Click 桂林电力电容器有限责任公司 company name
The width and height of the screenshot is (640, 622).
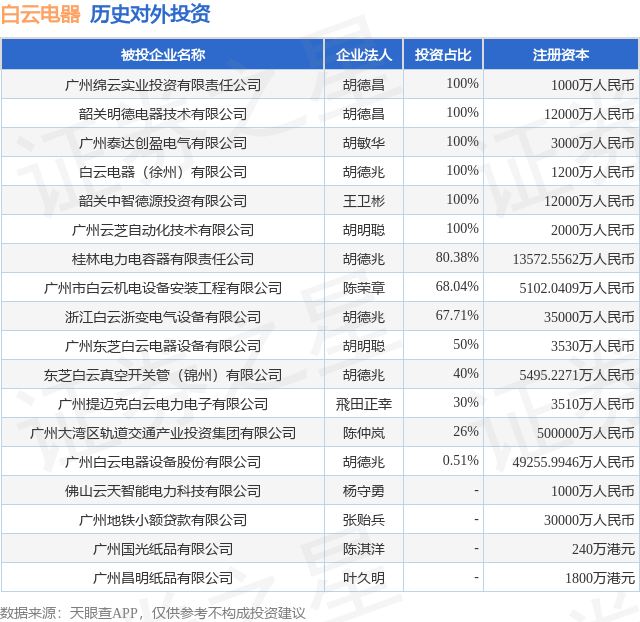pyautogui.click(x=163, y=259)
